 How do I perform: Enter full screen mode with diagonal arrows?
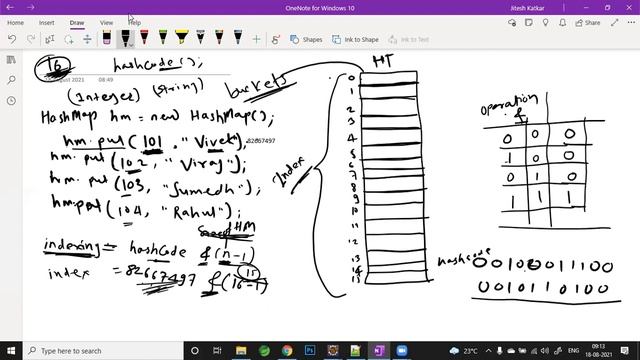[x=615, y=23]
